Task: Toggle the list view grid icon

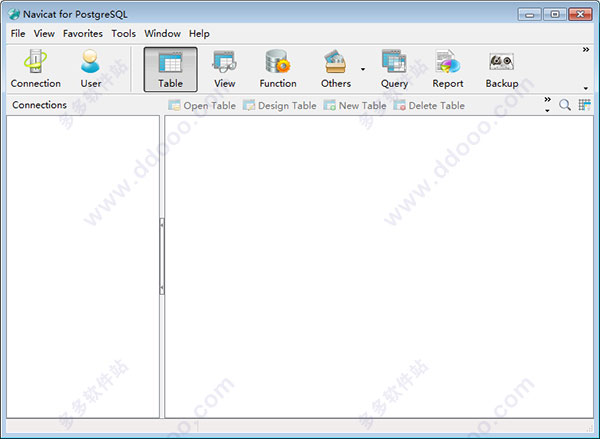Action: pyautogui.click(x=584, y=105)
